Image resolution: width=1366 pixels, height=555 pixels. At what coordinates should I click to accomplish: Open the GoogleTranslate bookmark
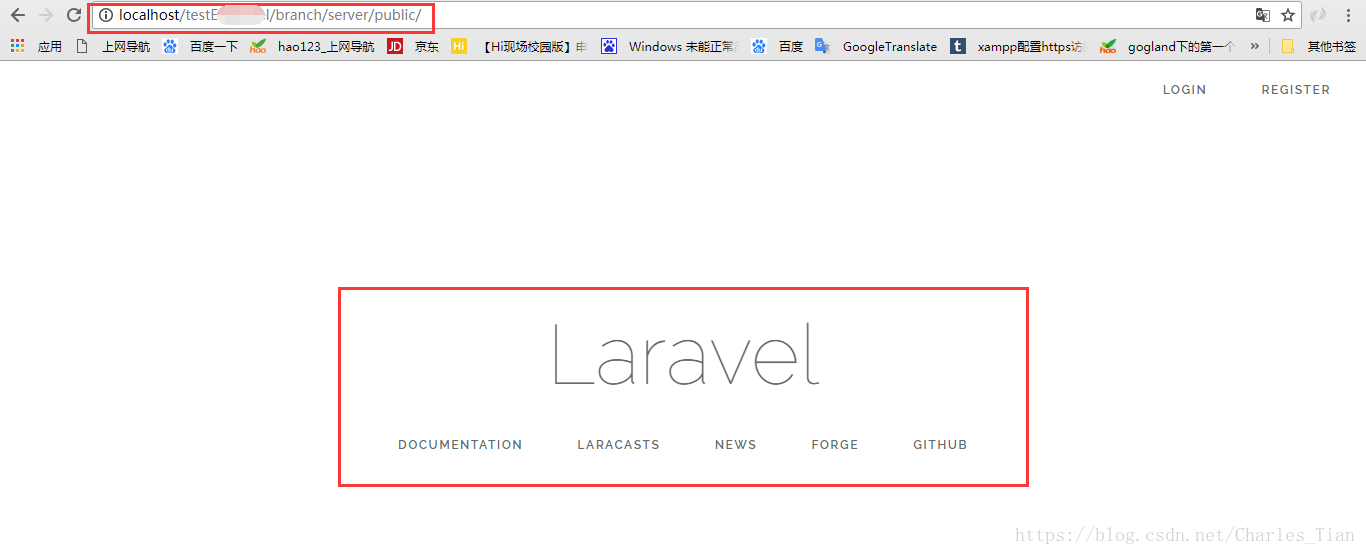876,46
